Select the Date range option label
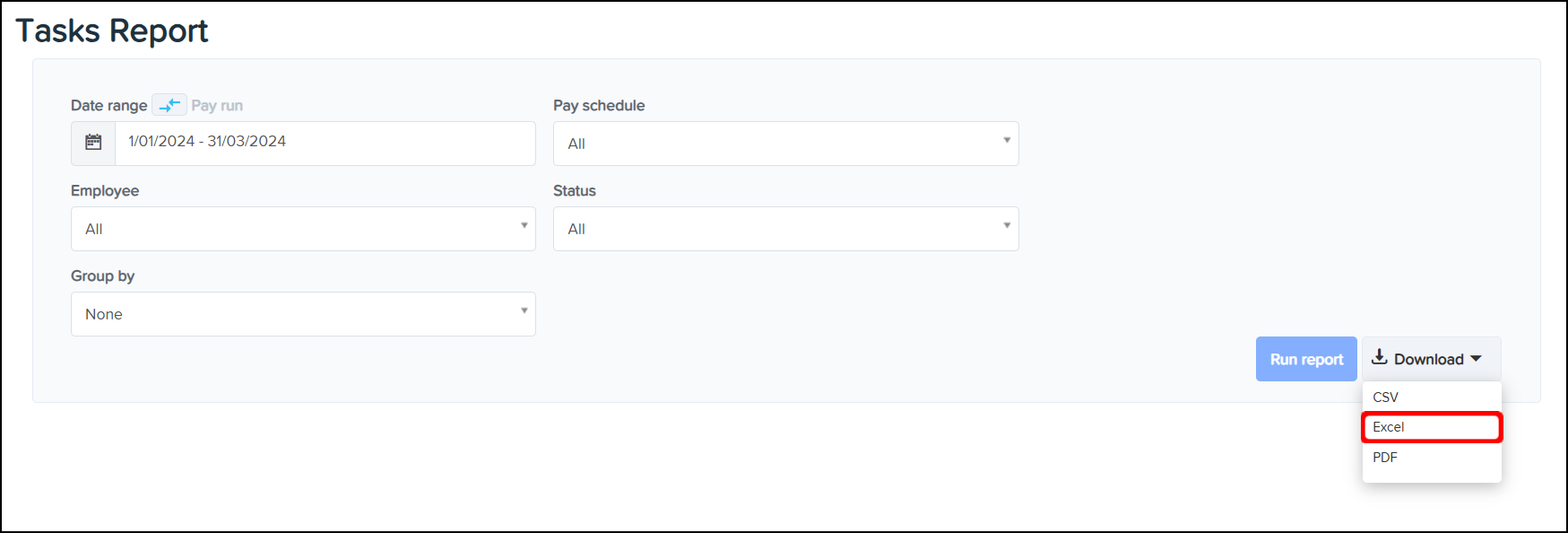The height and width of the screenshot is (533, 1568). [x=108, y=106]
